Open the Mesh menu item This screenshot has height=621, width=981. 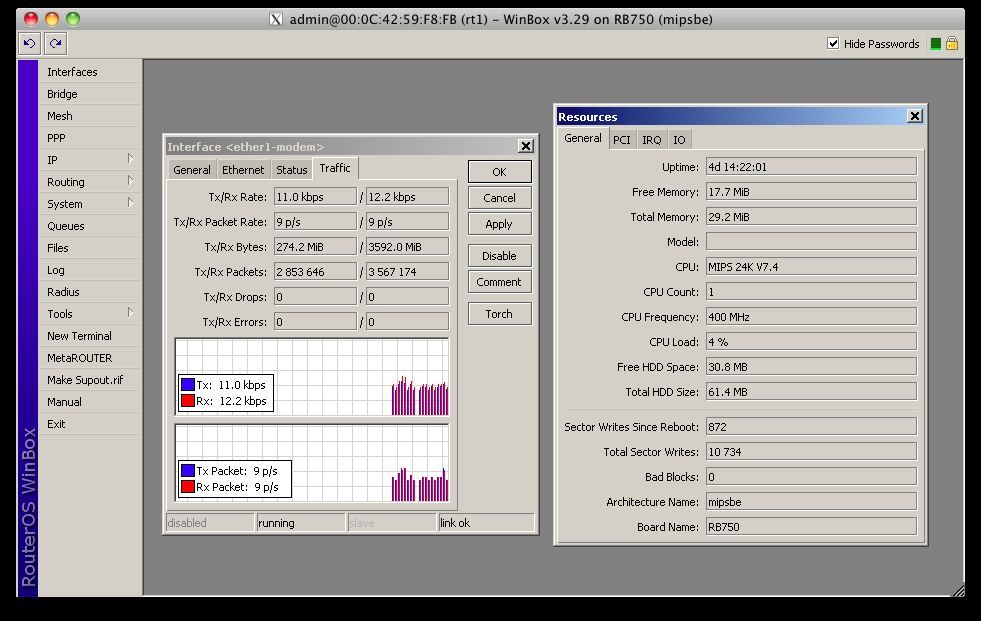pos(90,116)
